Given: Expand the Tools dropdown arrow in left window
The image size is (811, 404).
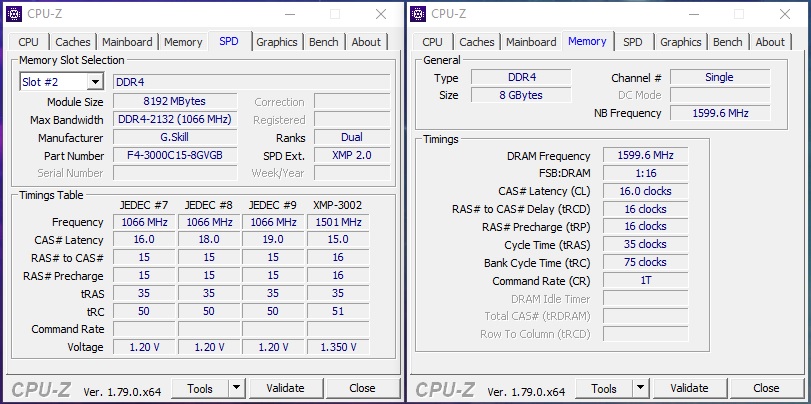Looking at the screenshot, I should pyautogui.click(x=237, y=388).
